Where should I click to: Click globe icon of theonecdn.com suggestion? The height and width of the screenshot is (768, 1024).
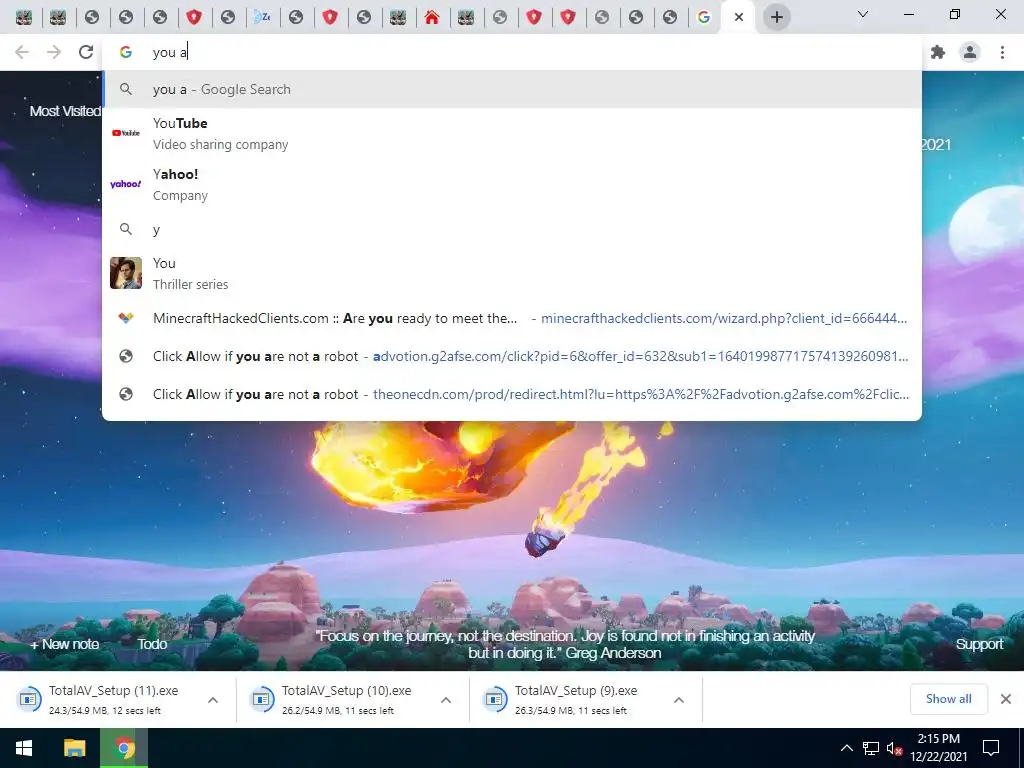pos(126,394)
